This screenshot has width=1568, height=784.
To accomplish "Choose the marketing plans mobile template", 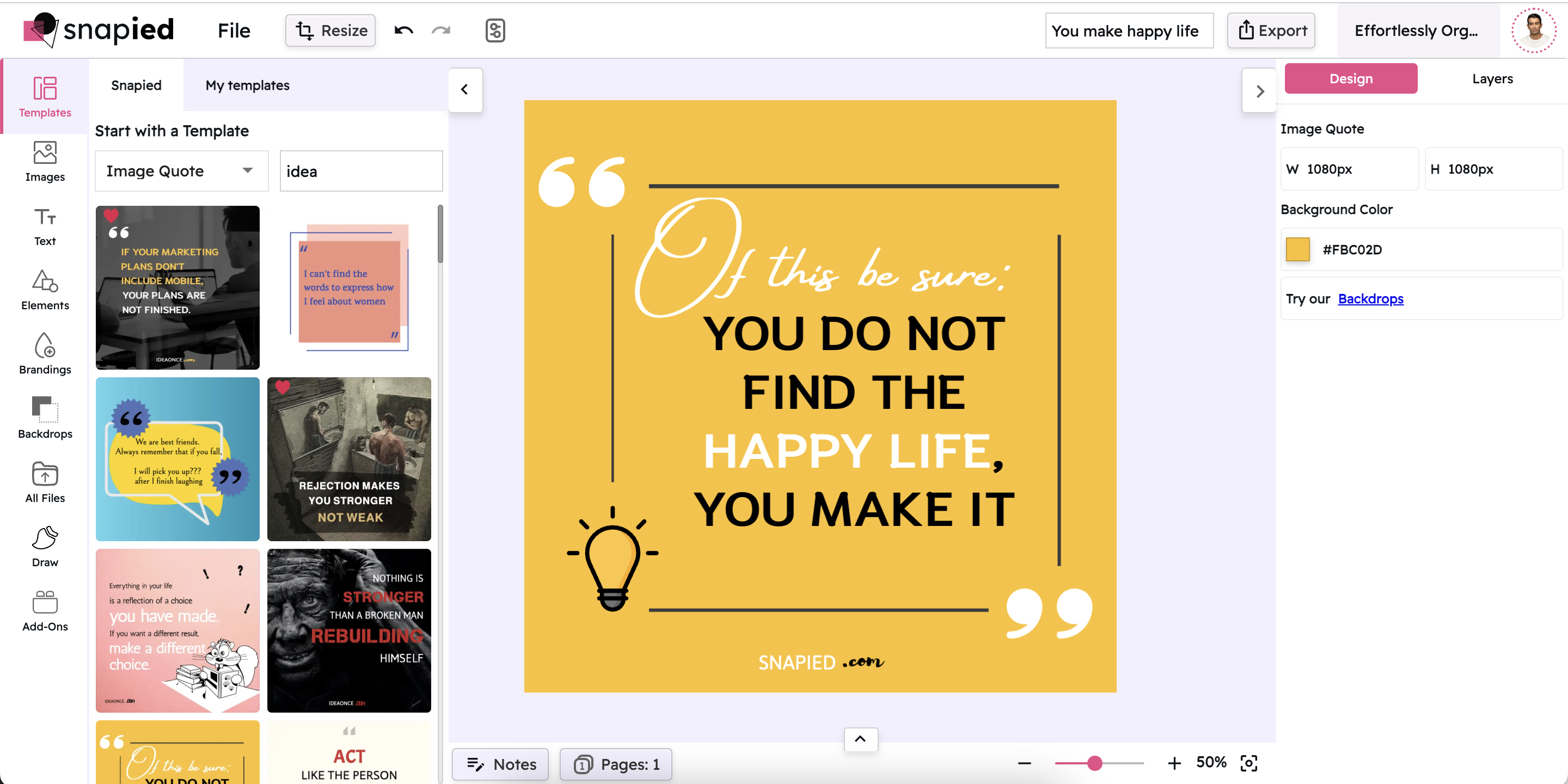I will point(177,287).
